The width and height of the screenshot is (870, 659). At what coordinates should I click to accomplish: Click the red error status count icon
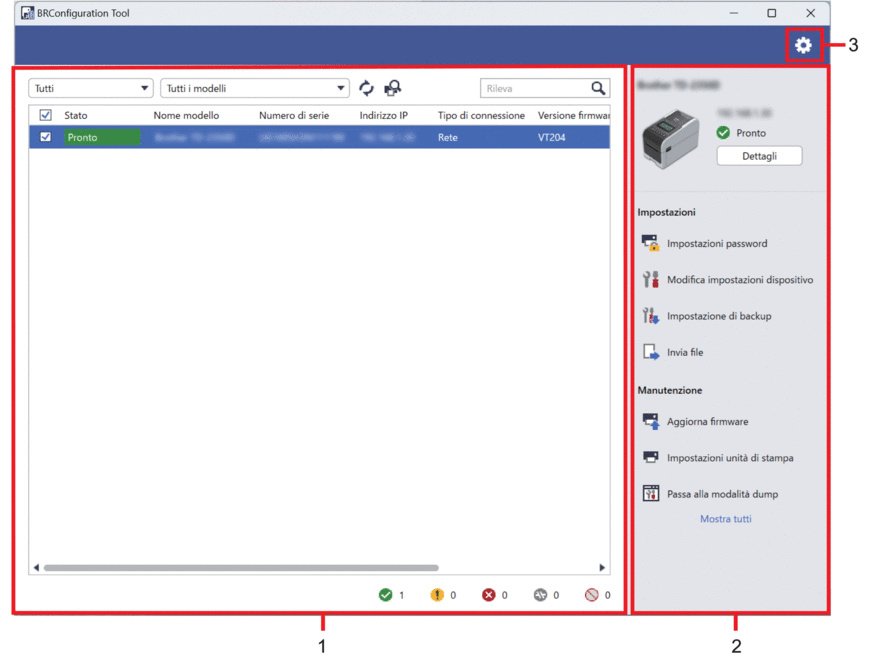pyautogui.click(x=488, y=595)
